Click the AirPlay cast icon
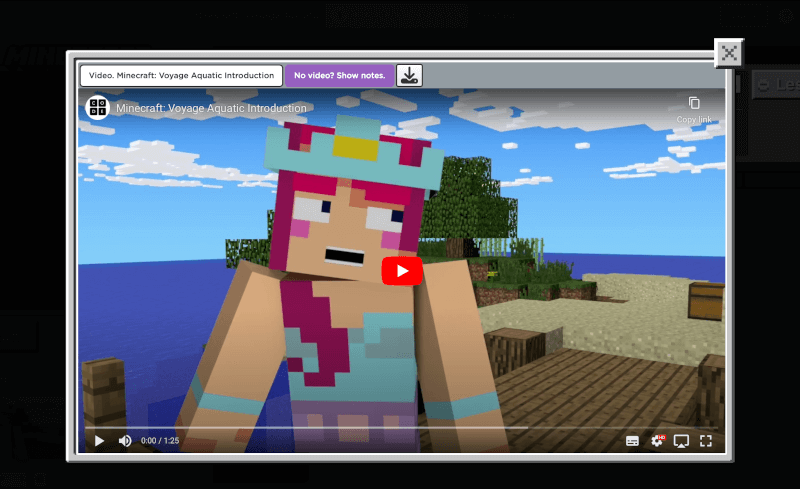The image size is (800, 489). (x=681, y=441)
